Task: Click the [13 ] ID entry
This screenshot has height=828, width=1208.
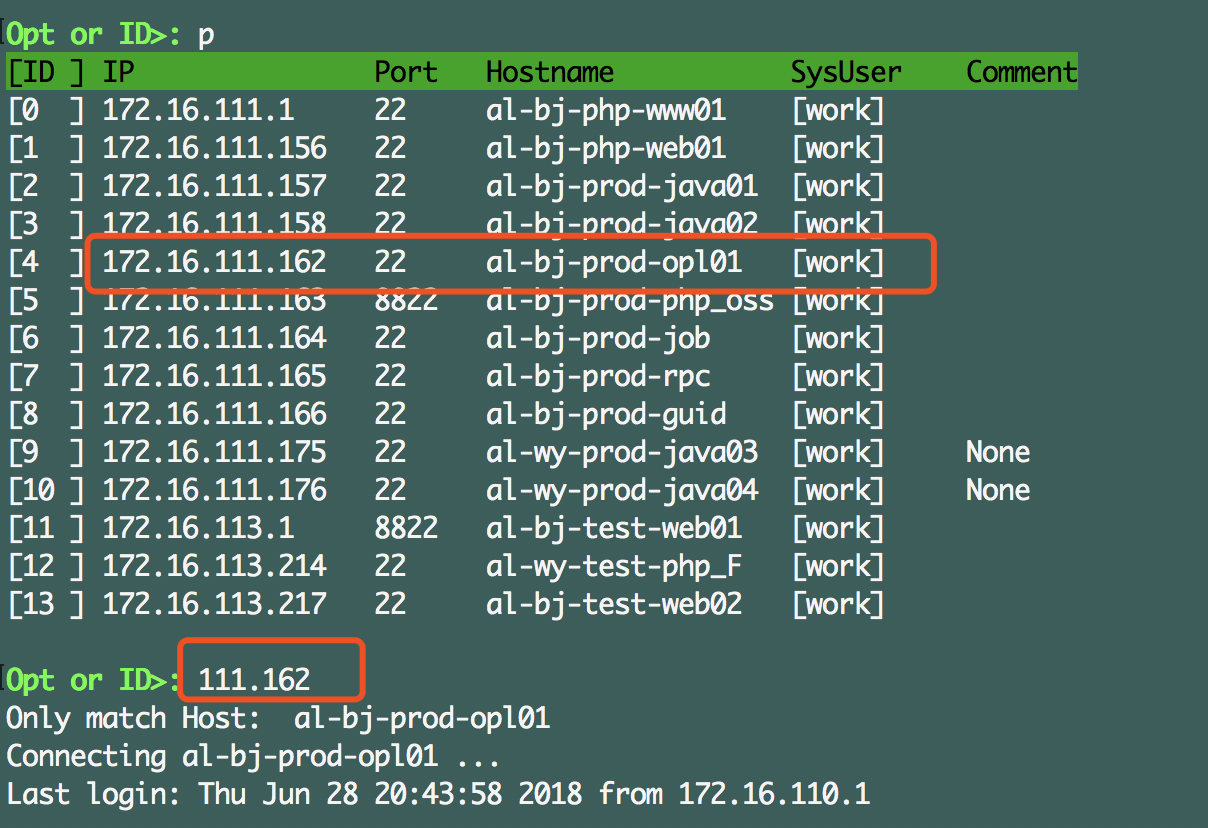Action: click(46, 604)
